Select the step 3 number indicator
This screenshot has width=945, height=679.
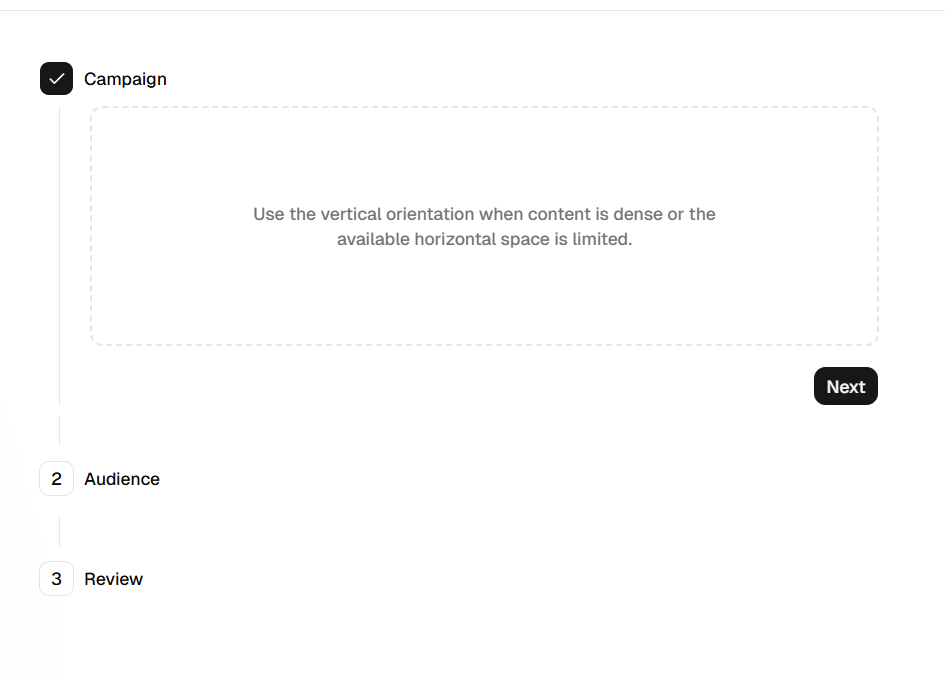[x=57, y=578]
